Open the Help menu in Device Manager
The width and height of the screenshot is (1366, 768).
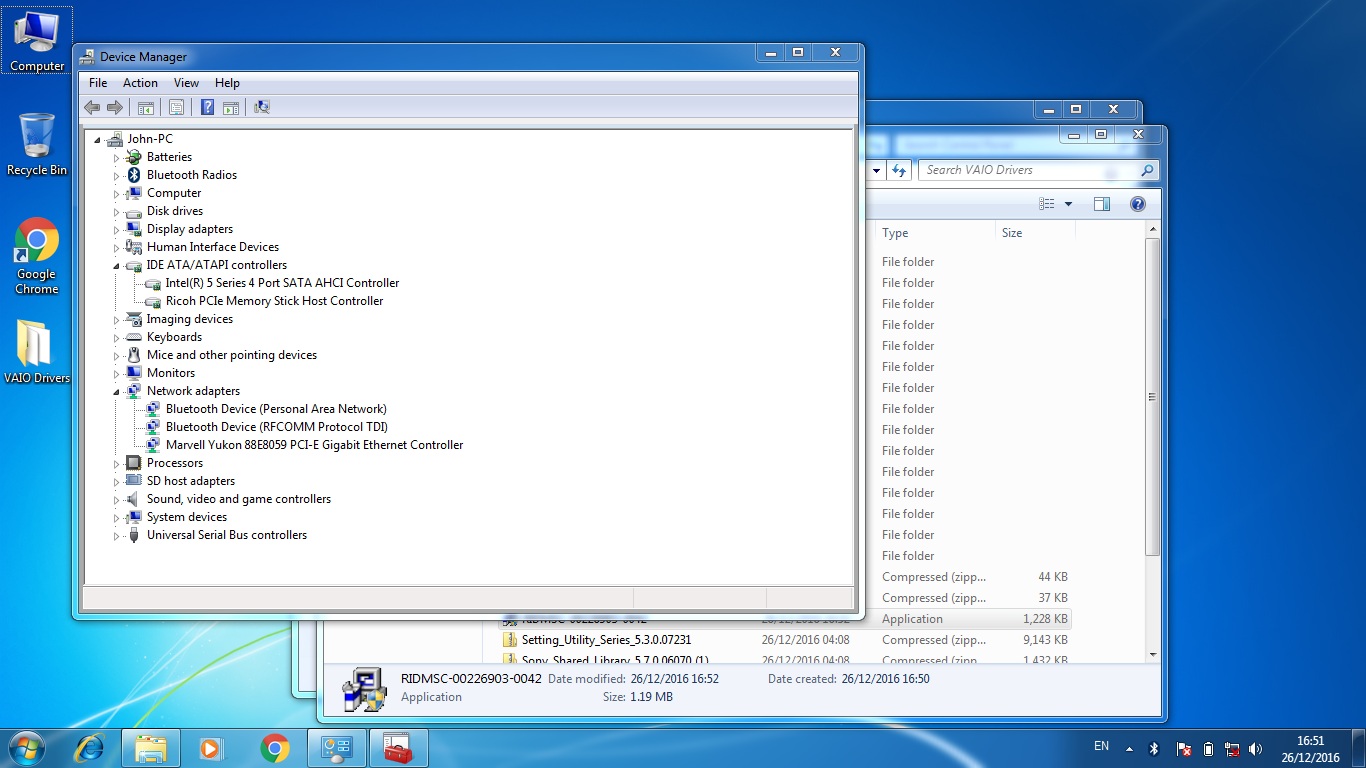(x=227, y=83)
